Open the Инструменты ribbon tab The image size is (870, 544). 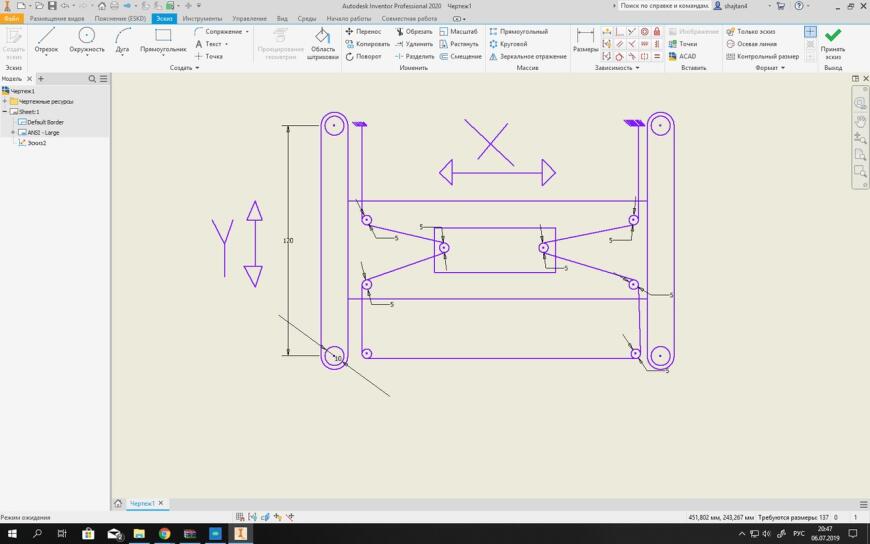click(202, 18)
